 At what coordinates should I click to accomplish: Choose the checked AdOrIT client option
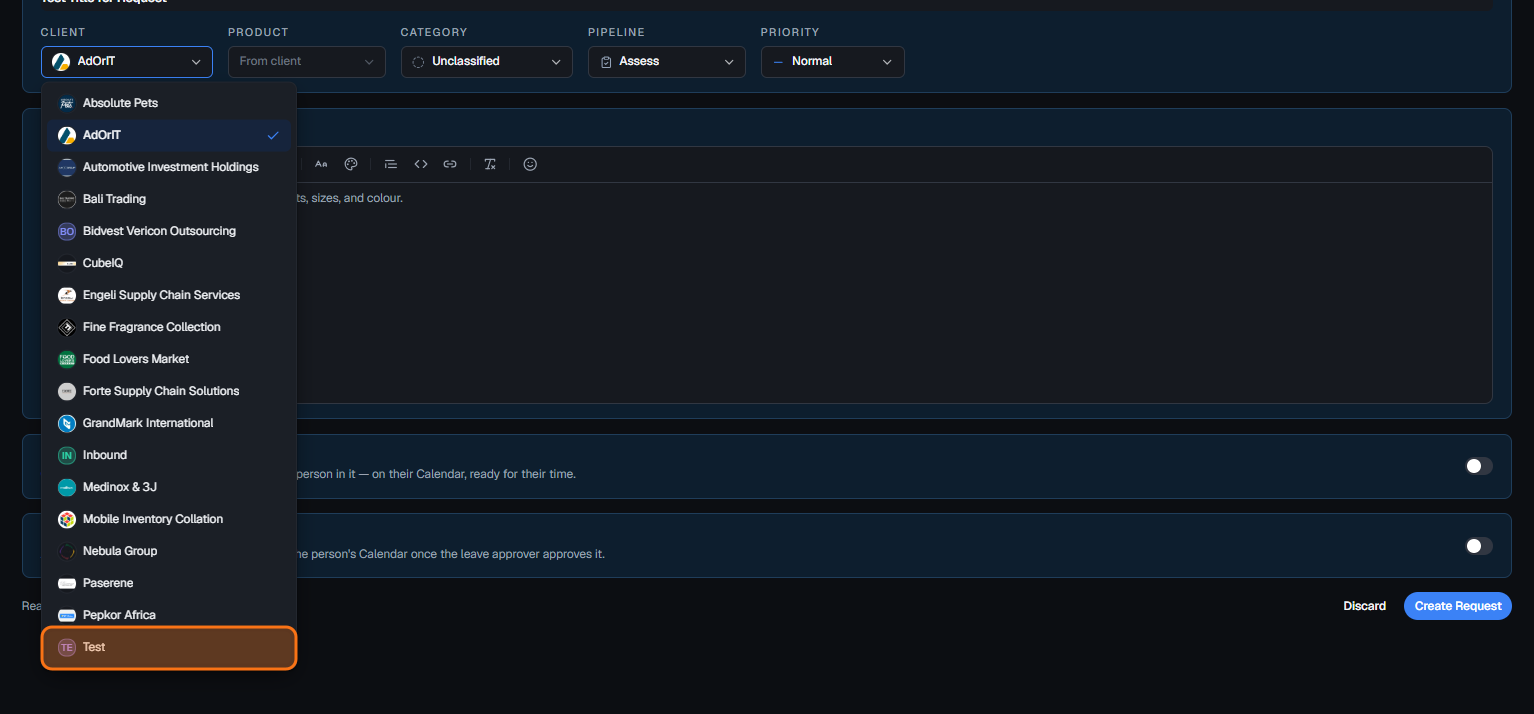click(x=169, y=135)
